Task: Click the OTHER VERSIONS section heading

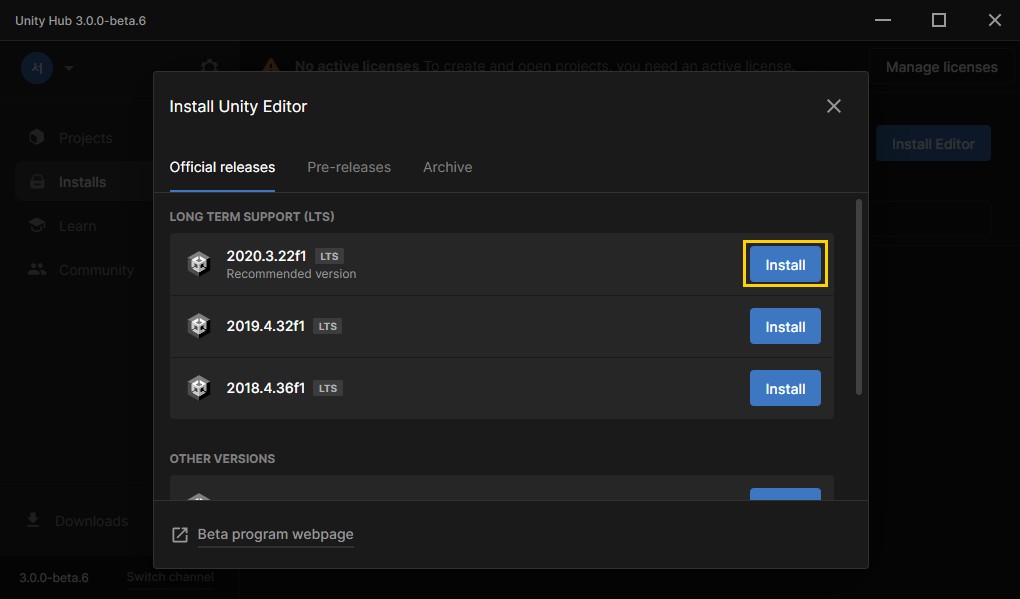Action: (222, 459)
